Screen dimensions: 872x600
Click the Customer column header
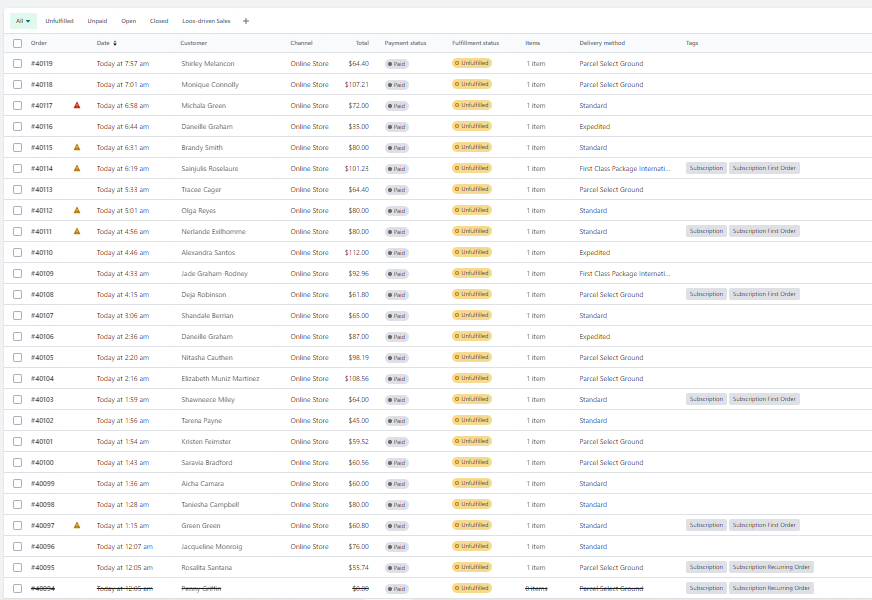click(194, 43)
